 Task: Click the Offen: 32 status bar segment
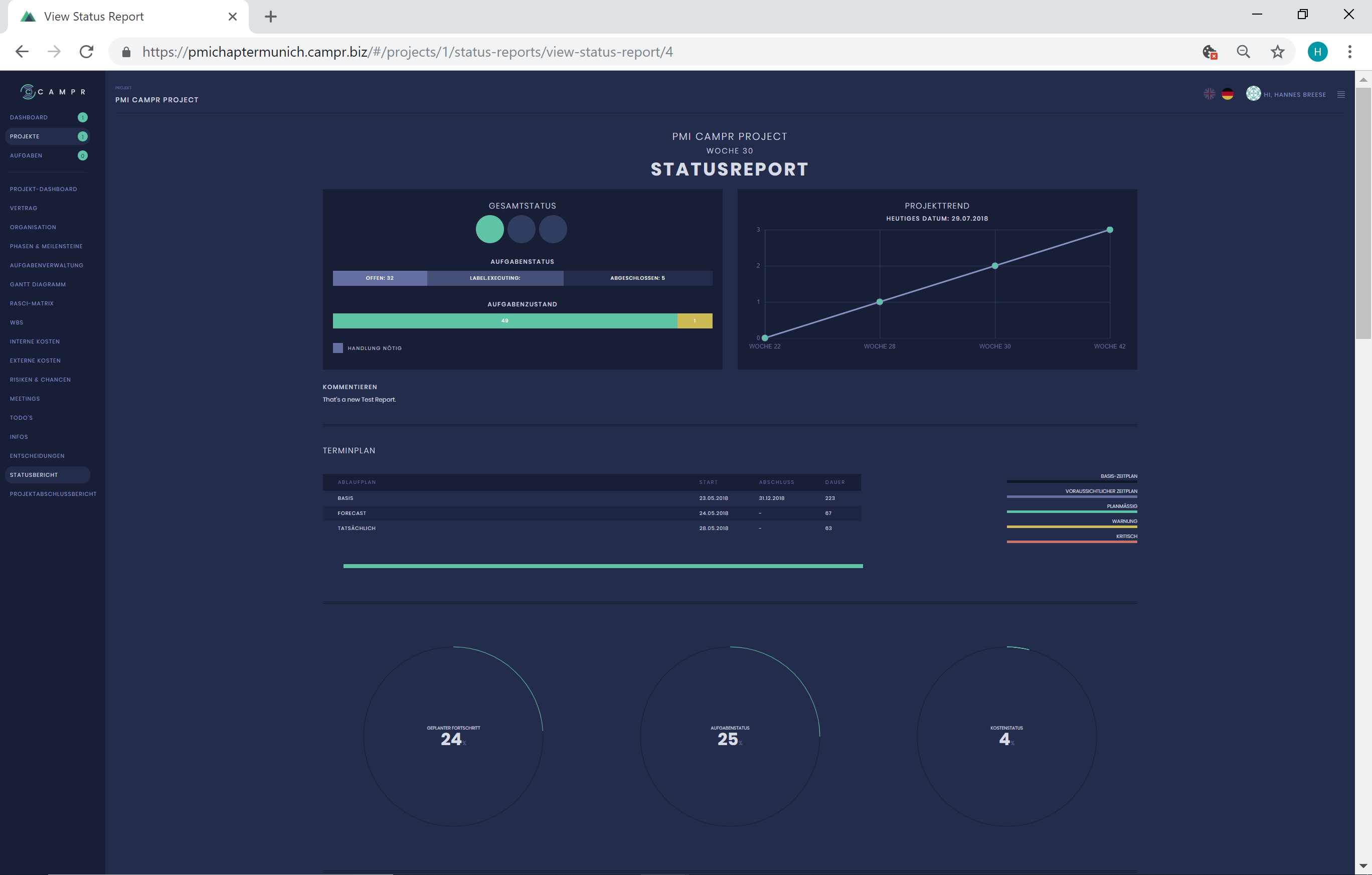[x=380, y=278]
